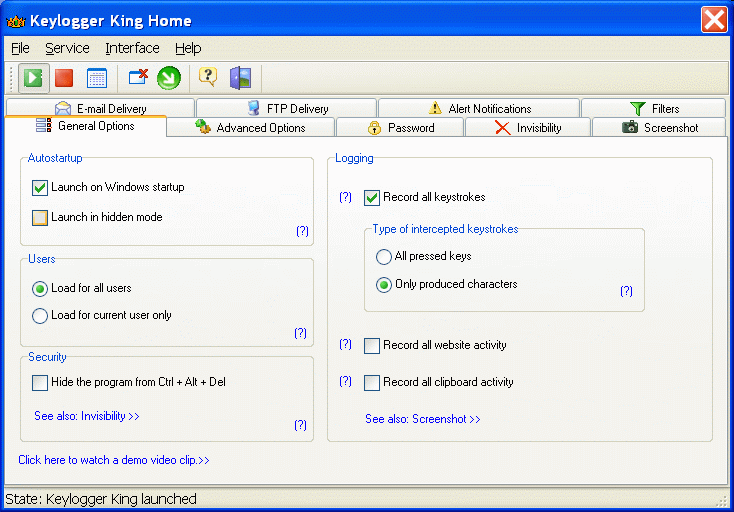Click the window with red X toolbar icon
The width and height of the screenshot is (734, 512).
pyautogui.click(x=138, y=77)
